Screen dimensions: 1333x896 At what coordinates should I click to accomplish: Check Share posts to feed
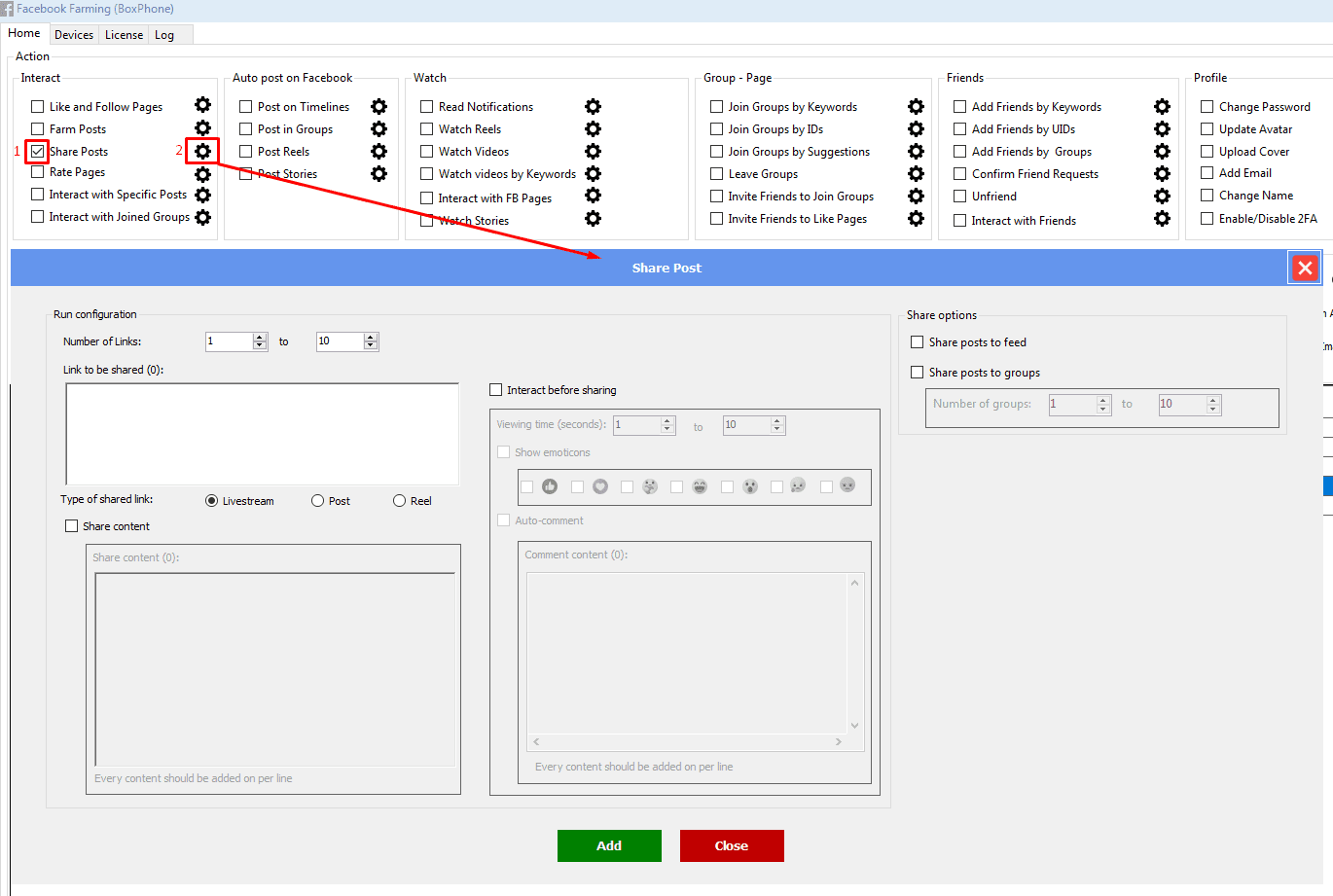(x=917, y=341)
